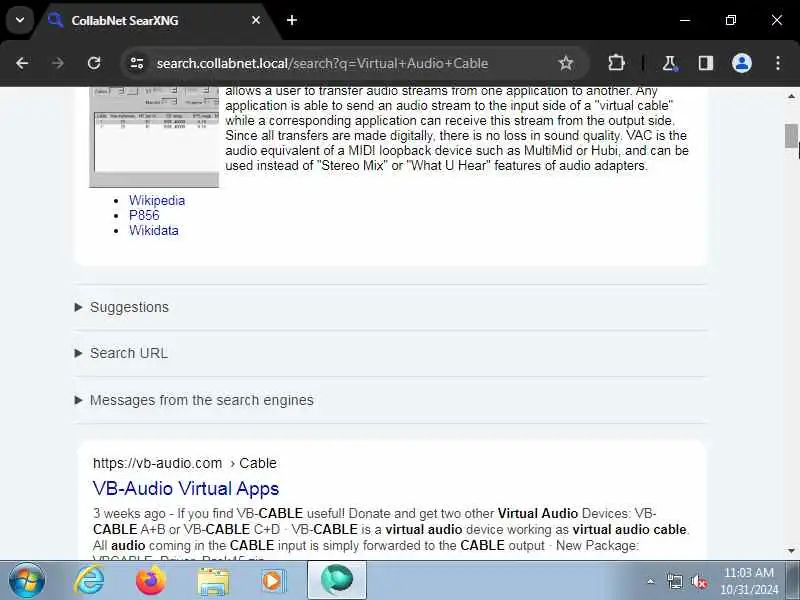Open a new browser tab

pyautogui.click(x=292, y=20)
